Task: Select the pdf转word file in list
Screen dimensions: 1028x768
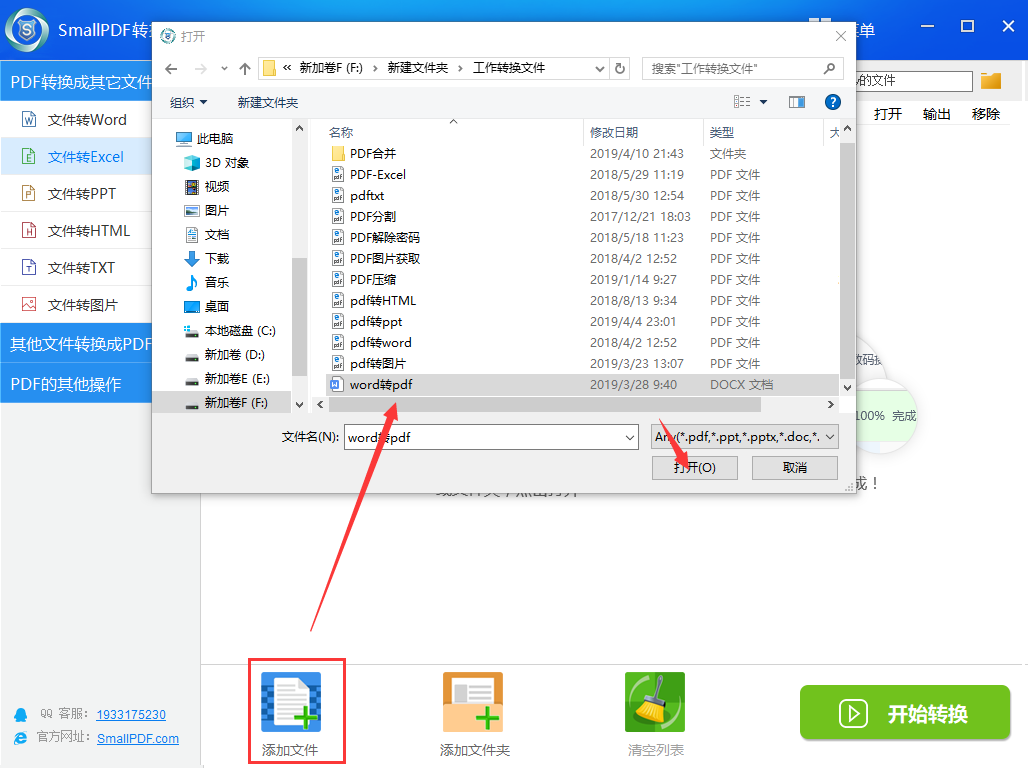Action: click(380, 342)
